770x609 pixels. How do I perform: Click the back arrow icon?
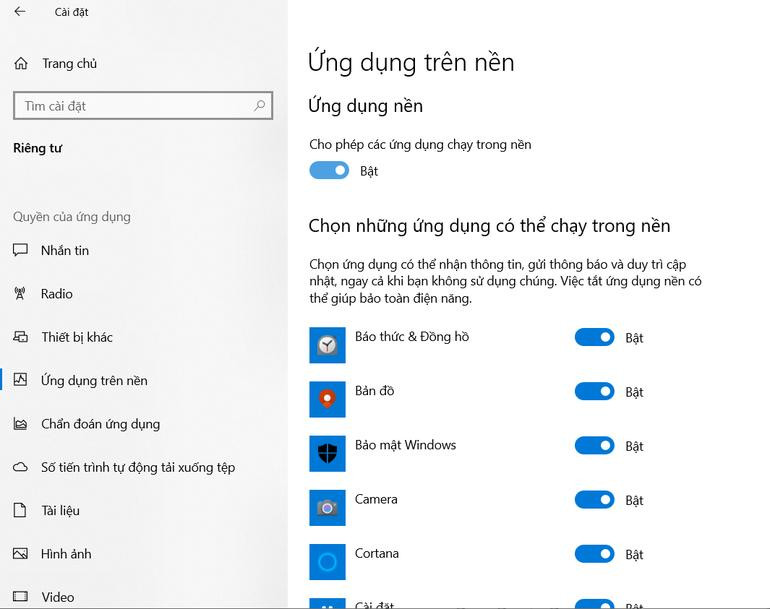point(20,12)
